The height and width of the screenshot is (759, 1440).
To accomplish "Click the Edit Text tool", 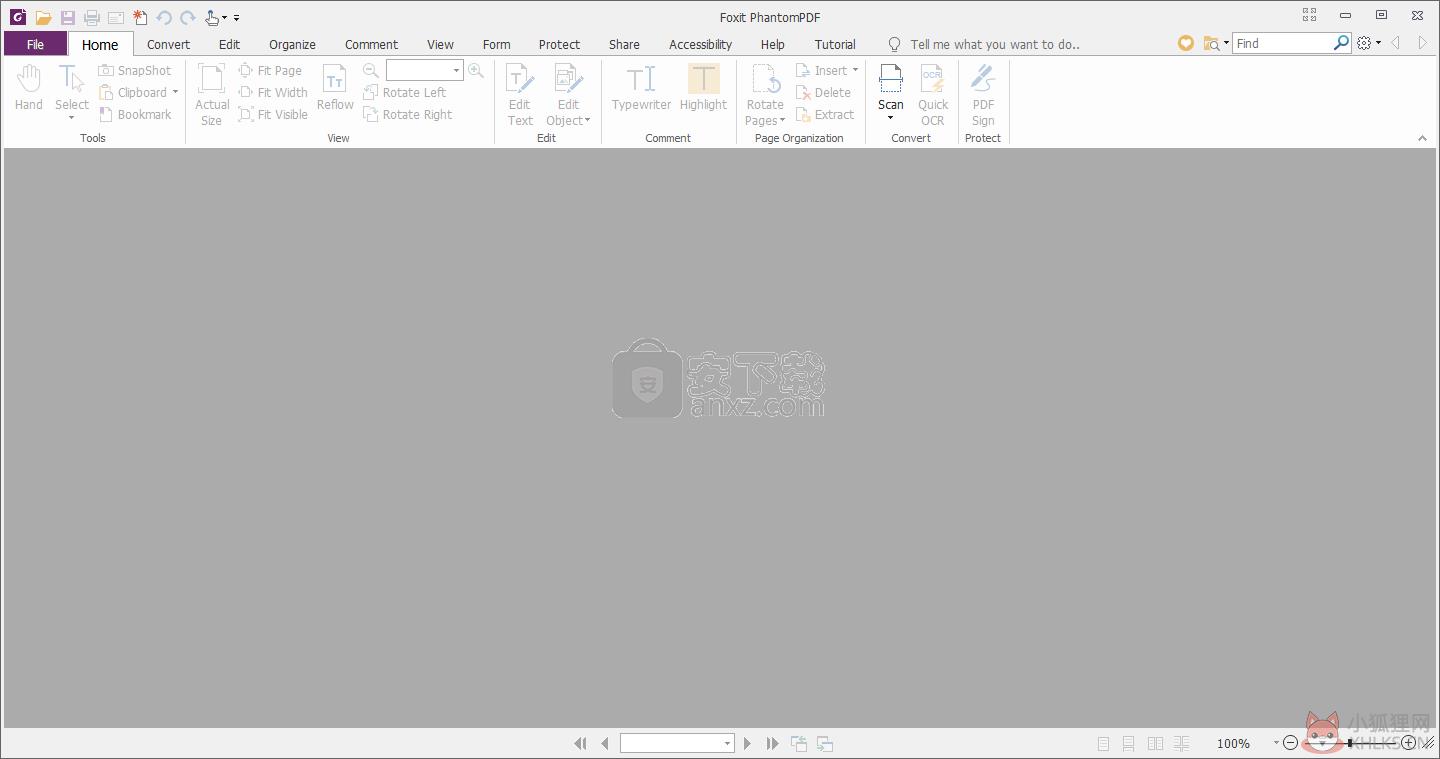I will click(520, 95).
